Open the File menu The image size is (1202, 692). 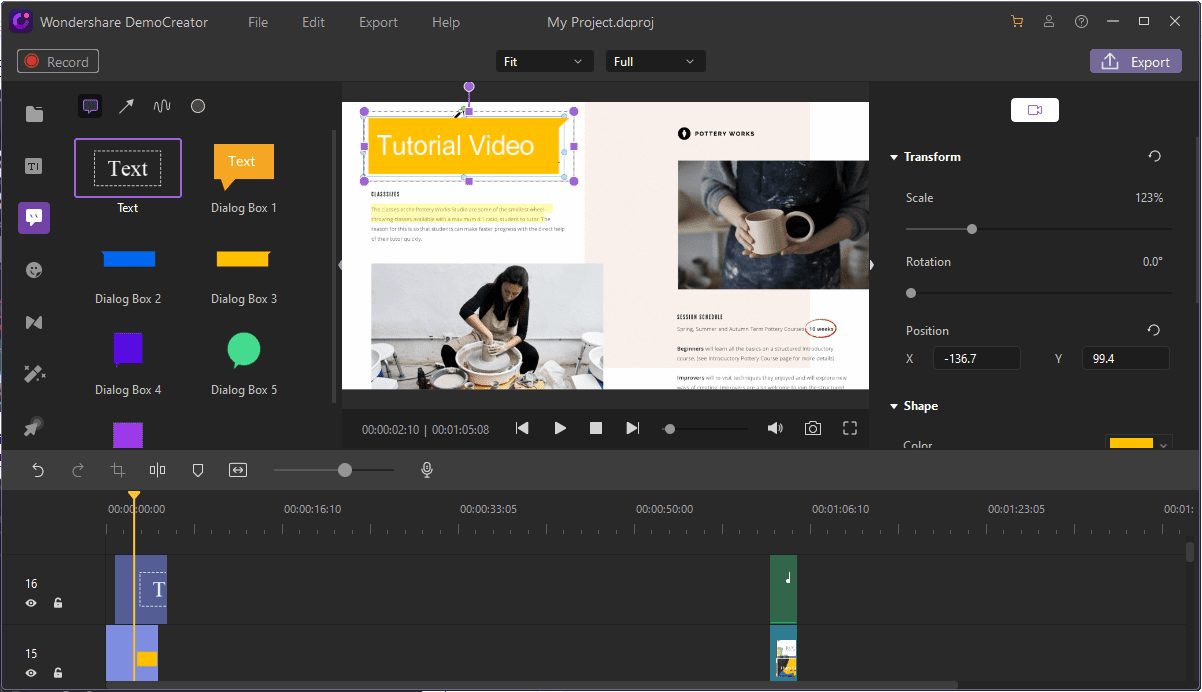pyautogui.click(x=258, y=22)
